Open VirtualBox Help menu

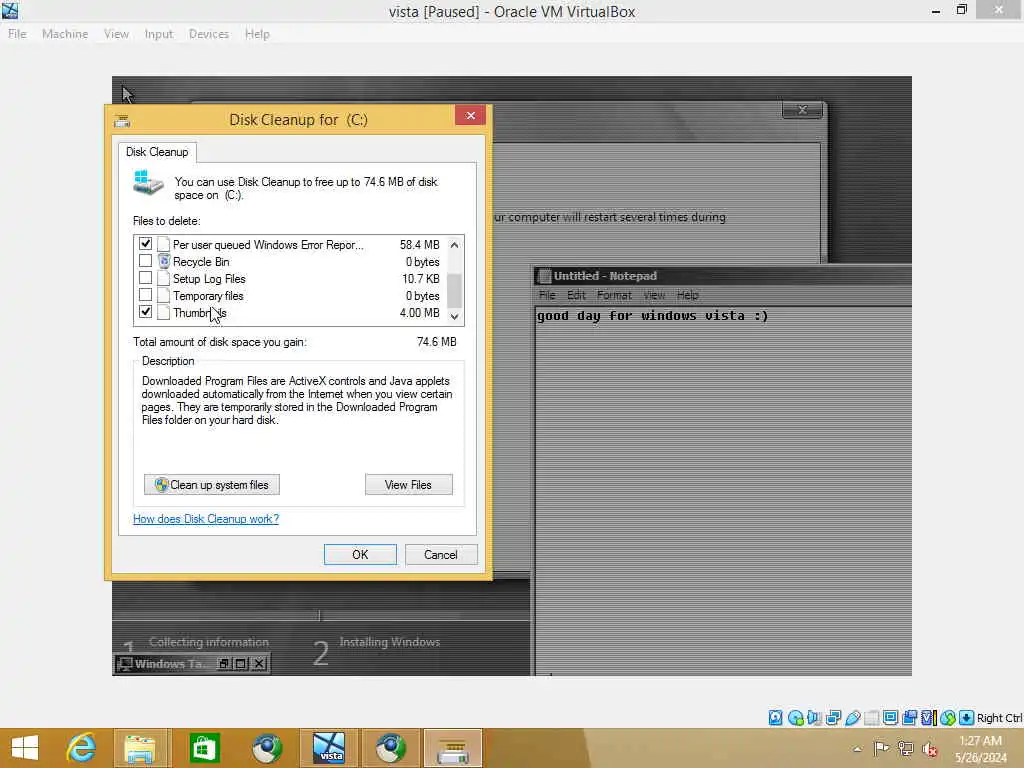(x=257, y=34)
